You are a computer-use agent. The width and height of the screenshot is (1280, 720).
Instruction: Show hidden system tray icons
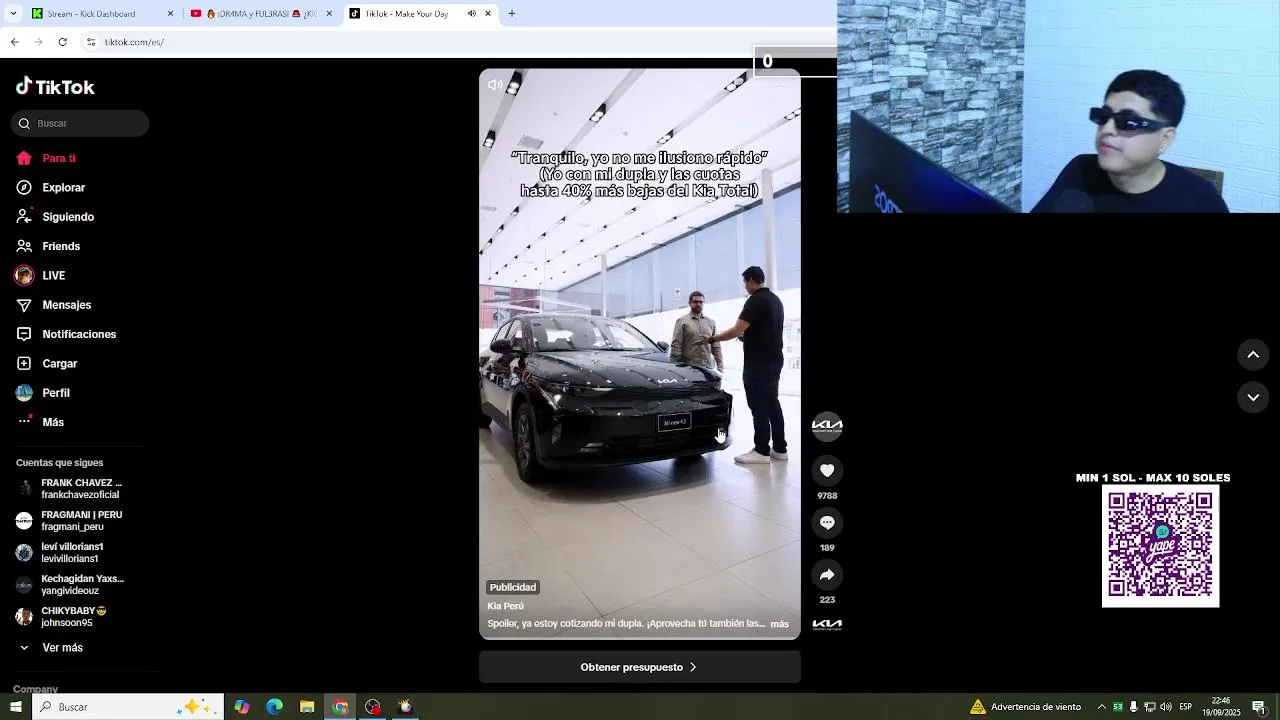(1102, 707)
